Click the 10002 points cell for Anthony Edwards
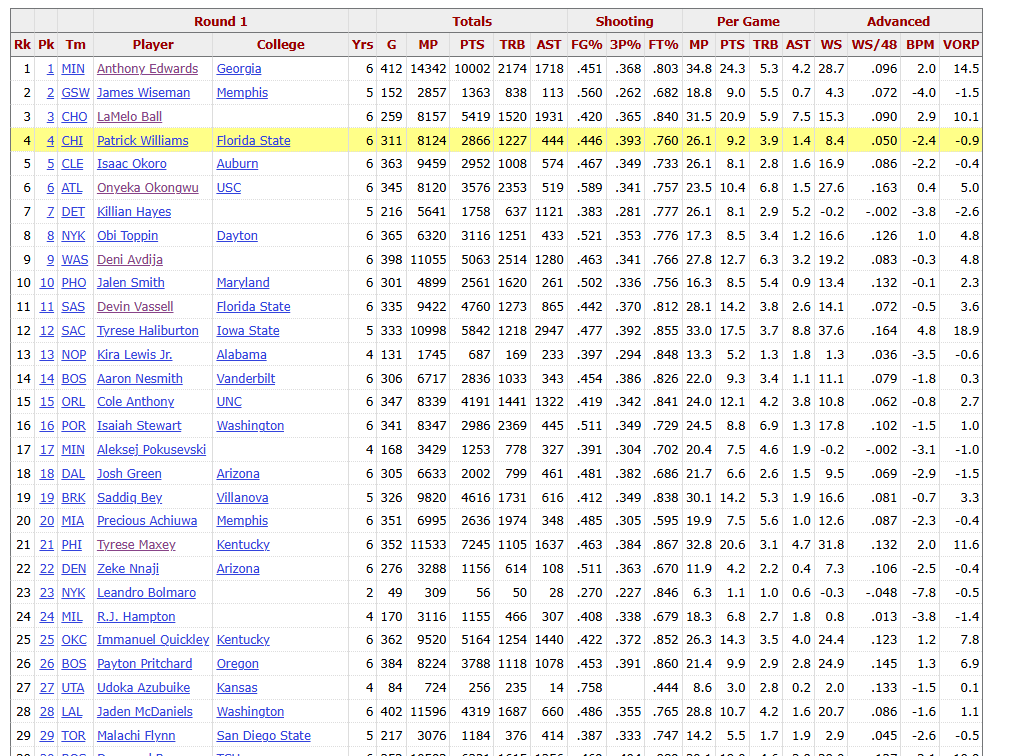This screenshot has width=1026, height=756. [472, 69]
